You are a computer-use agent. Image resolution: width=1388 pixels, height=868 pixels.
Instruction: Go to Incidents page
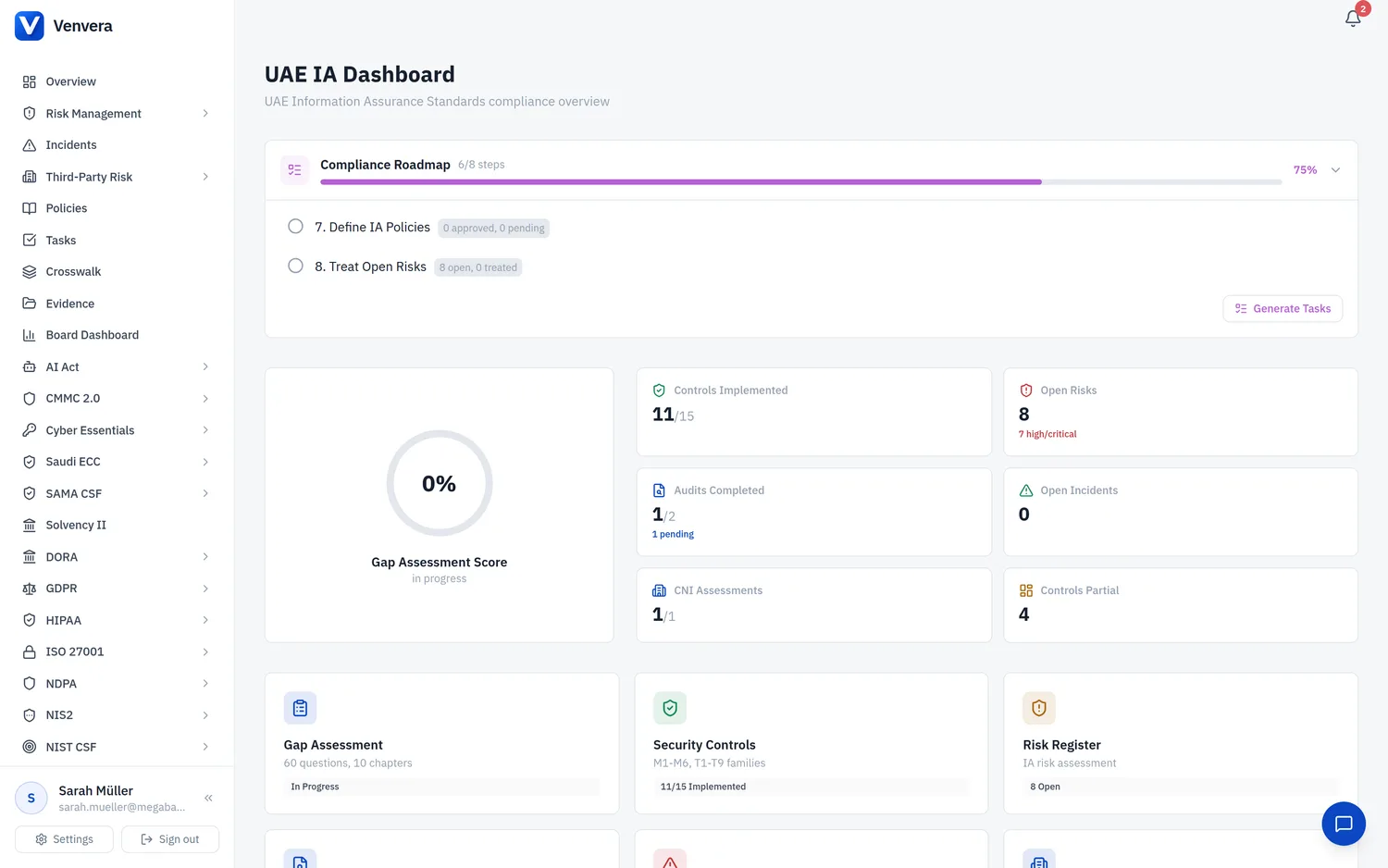click(x=117, y=145)
